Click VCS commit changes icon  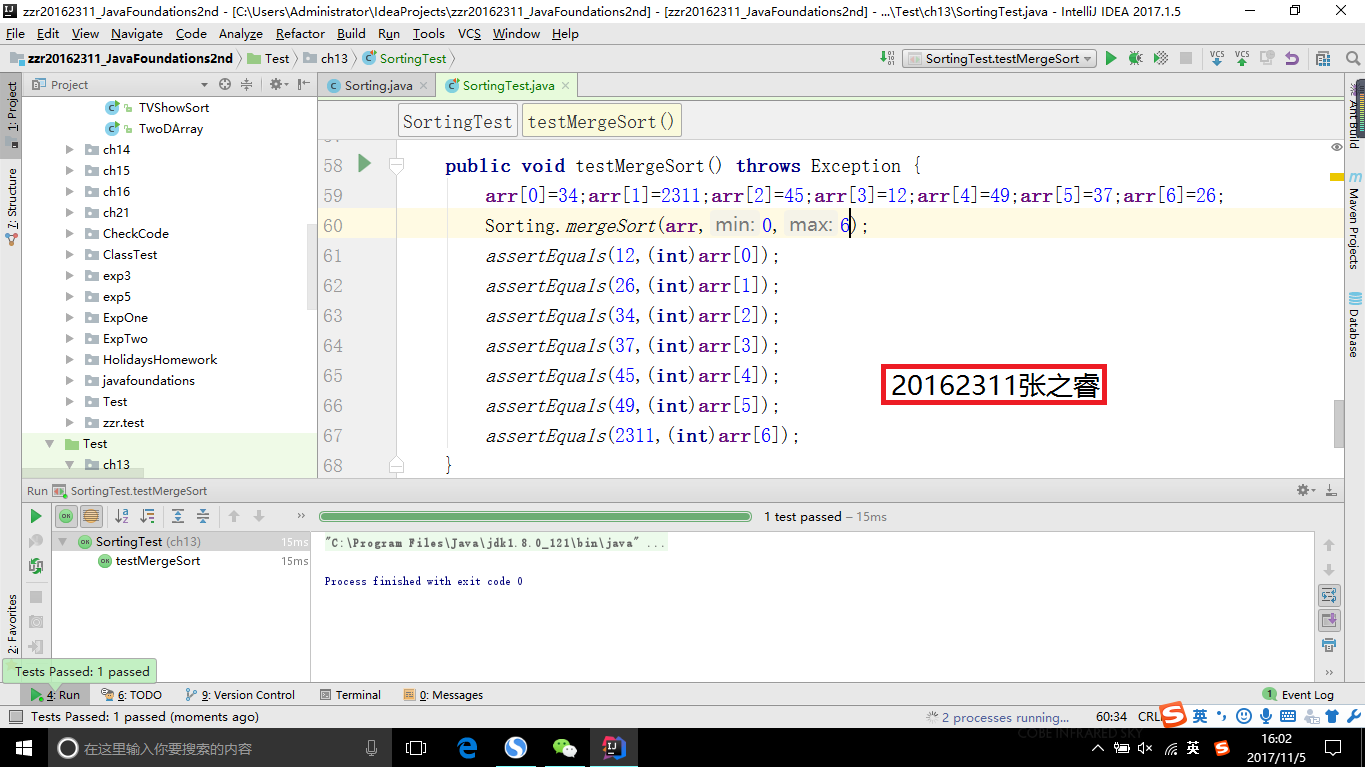[x=1242, y=58]
